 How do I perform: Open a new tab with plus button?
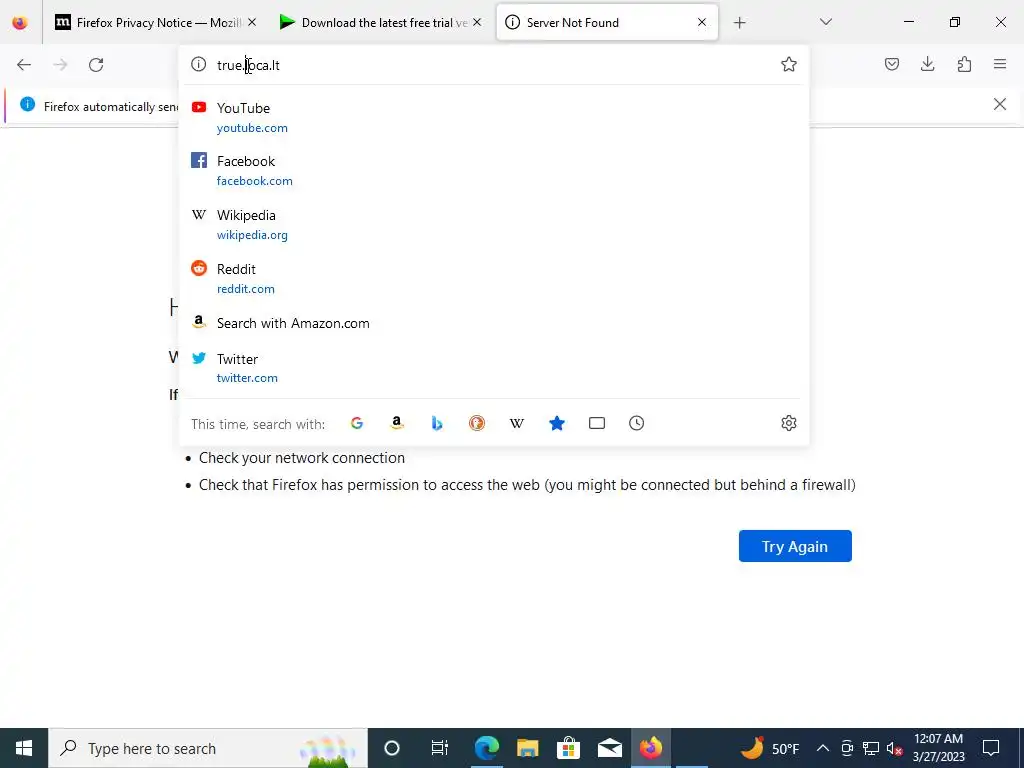coord(739,23)
